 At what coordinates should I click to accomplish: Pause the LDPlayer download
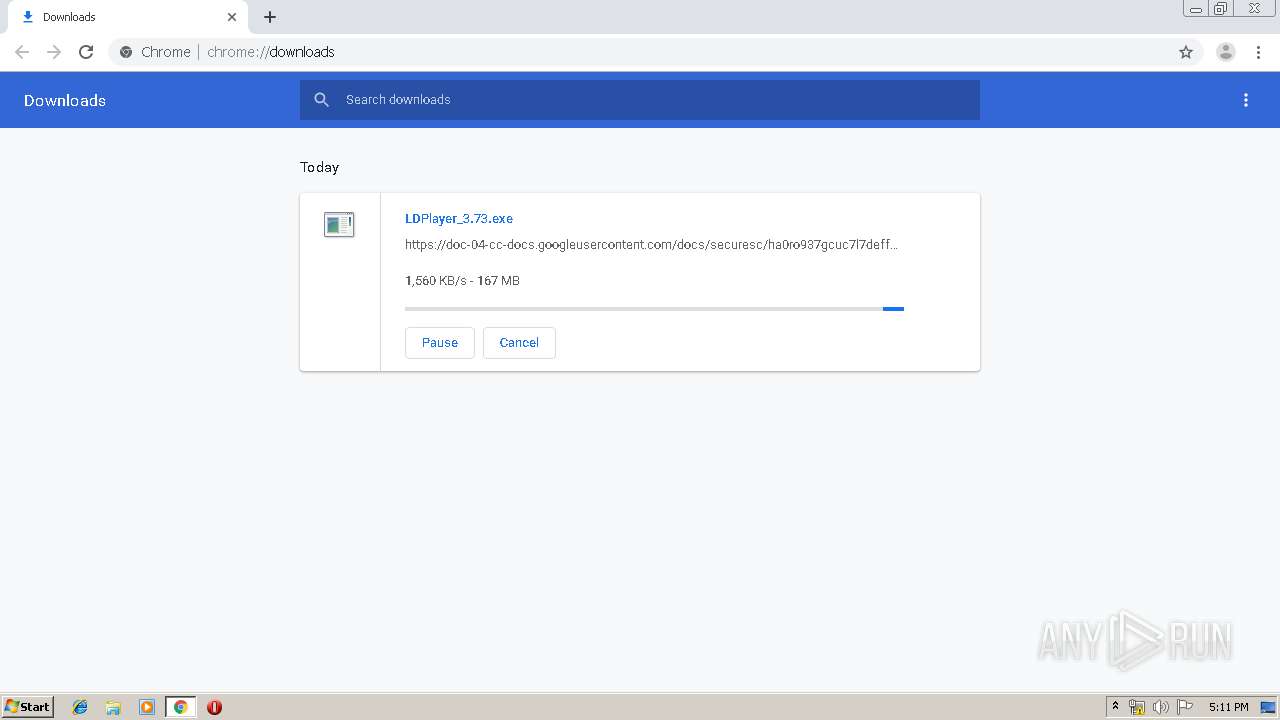coord(440,342)
